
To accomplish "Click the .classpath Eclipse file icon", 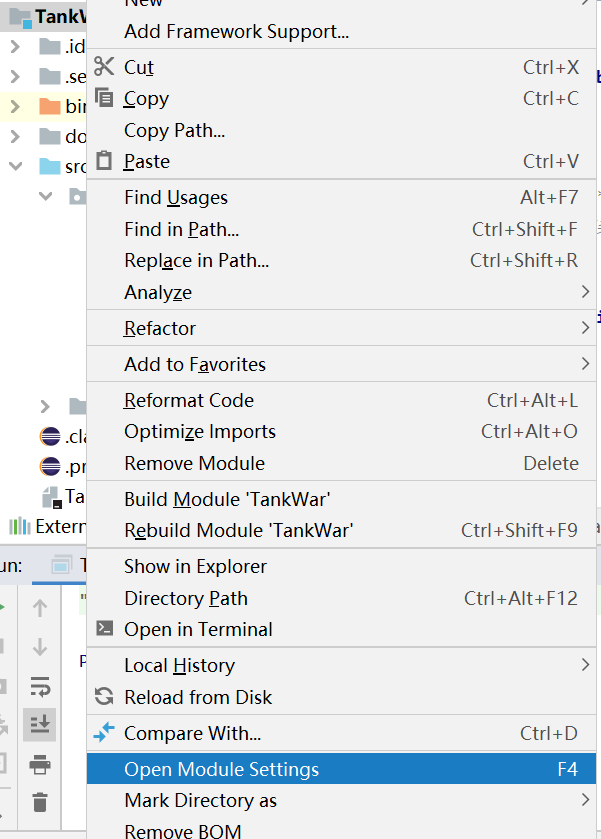I will [x=50, y=437].
